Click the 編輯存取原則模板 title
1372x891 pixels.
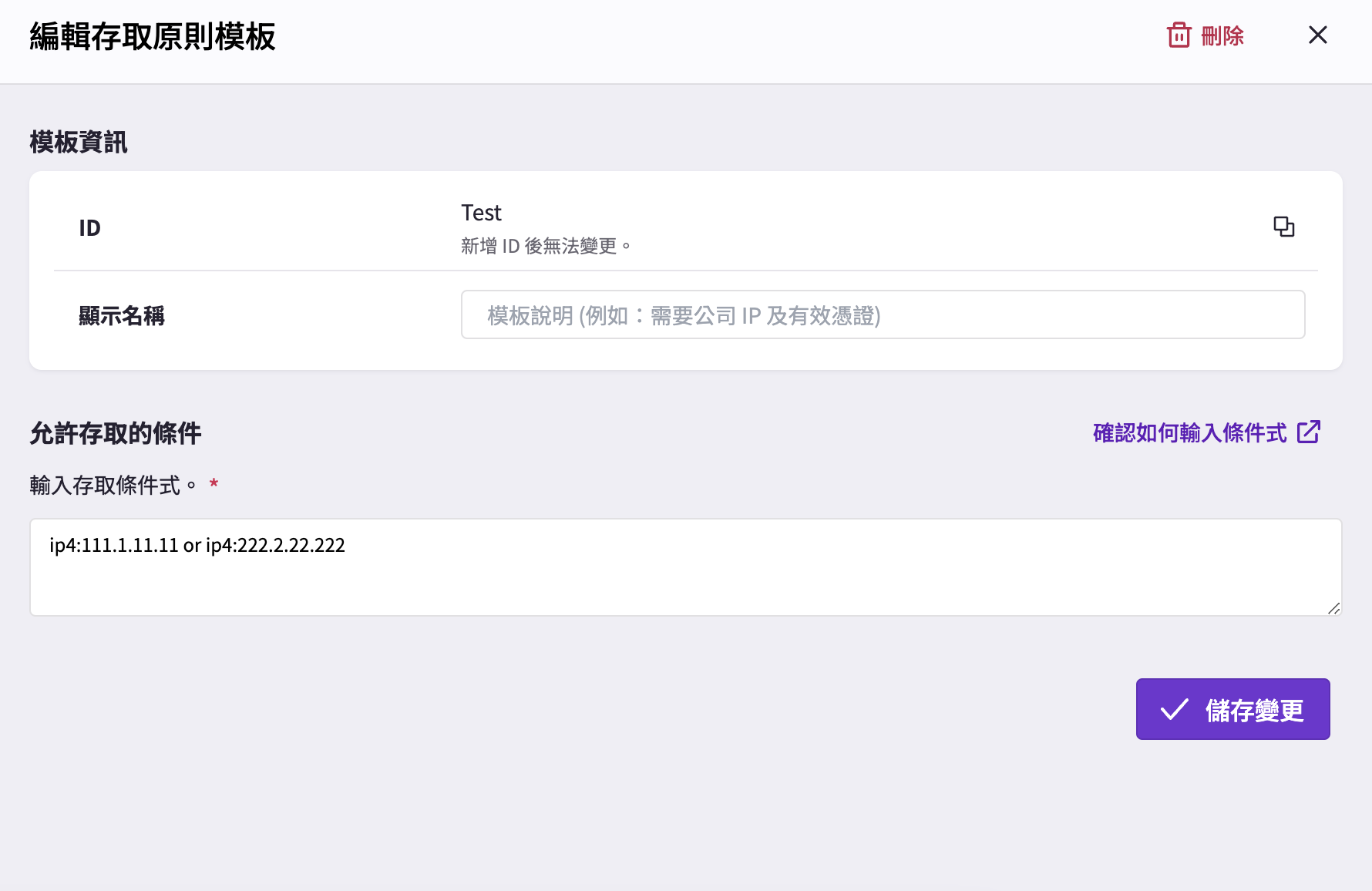point(153,36)
